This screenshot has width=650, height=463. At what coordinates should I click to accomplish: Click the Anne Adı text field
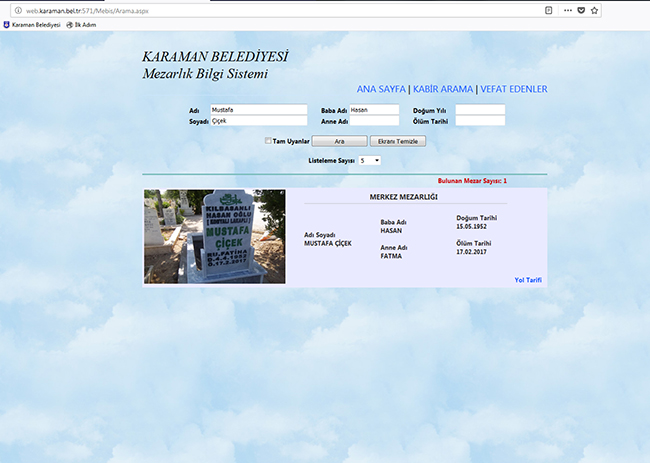[x=374, y=121]
